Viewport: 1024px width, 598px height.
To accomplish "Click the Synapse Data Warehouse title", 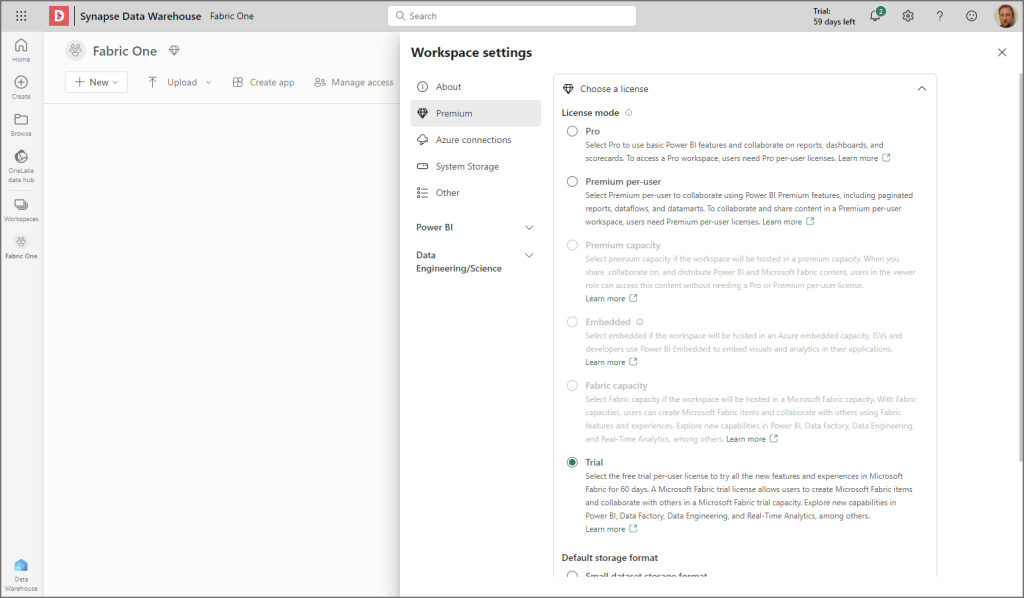I will (x=140, y=16).
